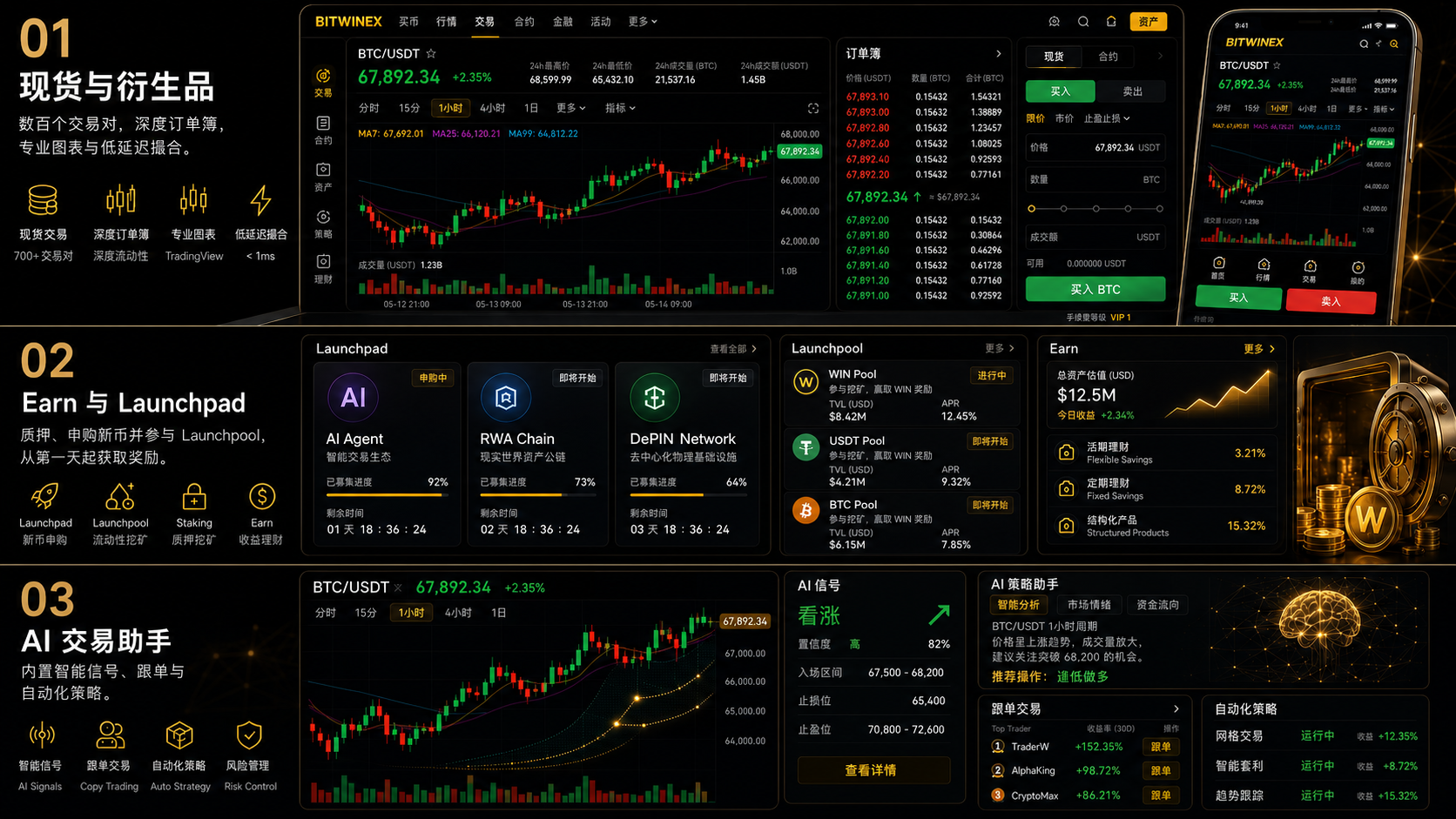Click the AI Agent 92% progress bar
Screen dimensions: 1456x819
click(x=388, y=495)
